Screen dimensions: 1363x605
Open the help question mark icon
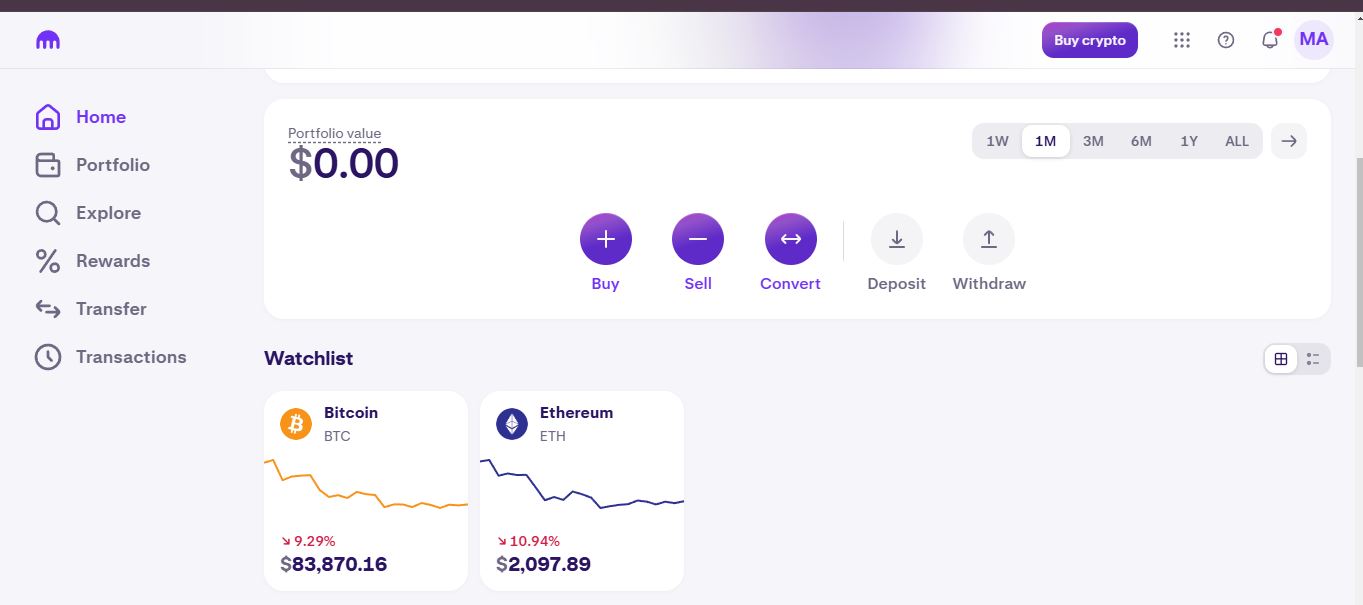pos(1226,40)
